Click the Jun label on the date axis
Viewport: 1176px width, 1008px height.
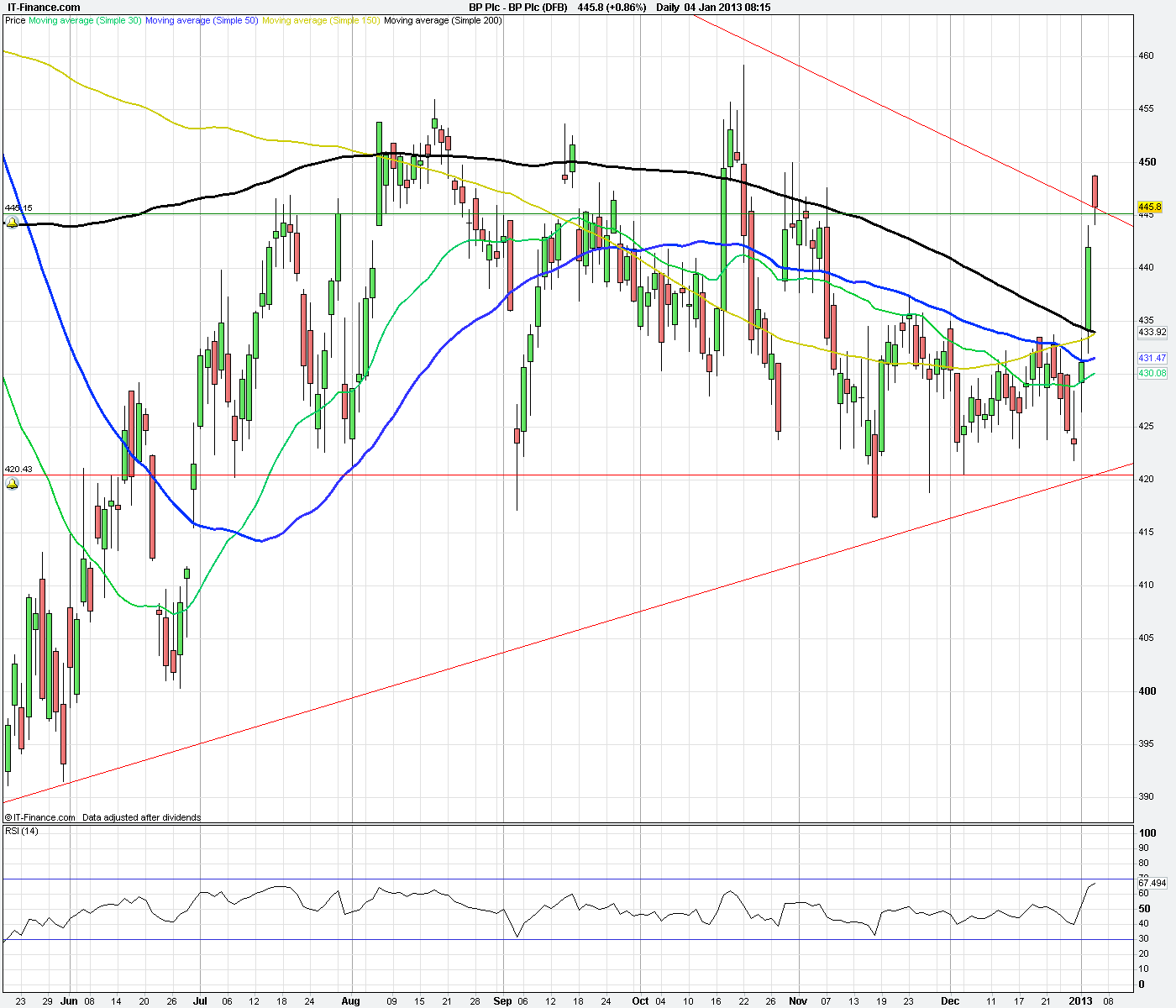[x=69, y=1001]
